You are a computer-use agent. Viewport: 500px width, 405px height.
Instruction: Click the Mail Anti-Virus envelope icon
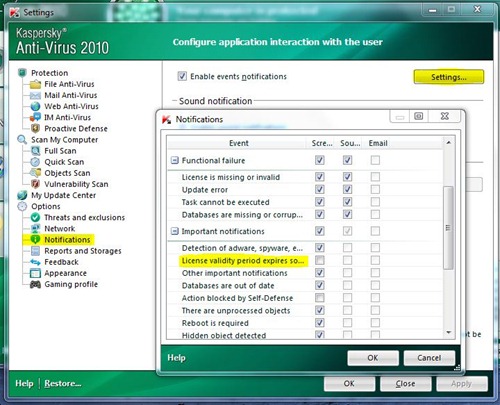coord(35,95)
